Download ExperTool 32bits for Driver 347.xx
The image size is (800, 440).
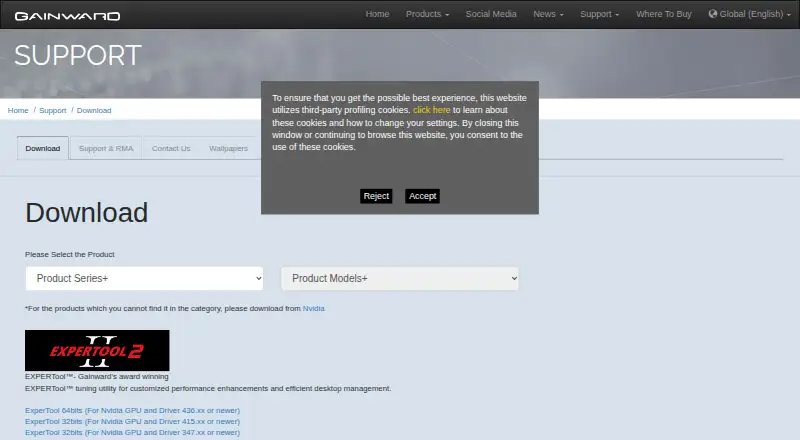click(132, 432)
